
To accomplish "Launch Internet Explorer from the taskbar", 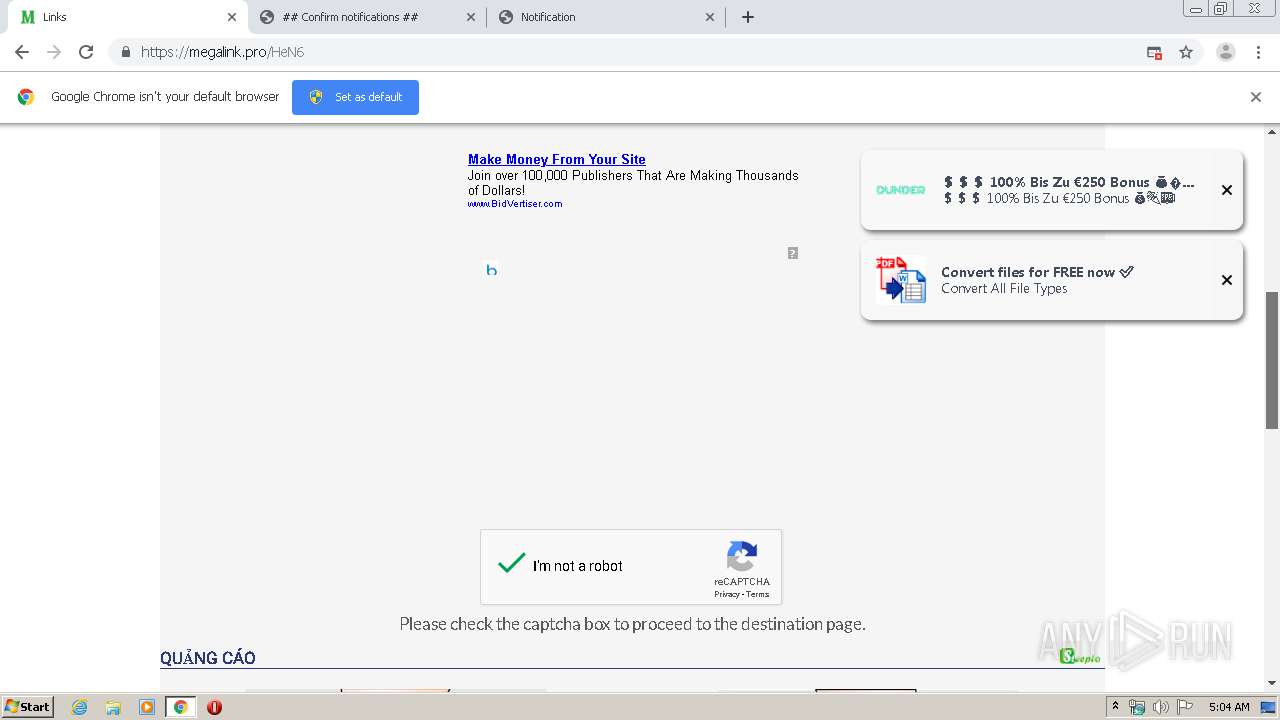I will 80,707.
